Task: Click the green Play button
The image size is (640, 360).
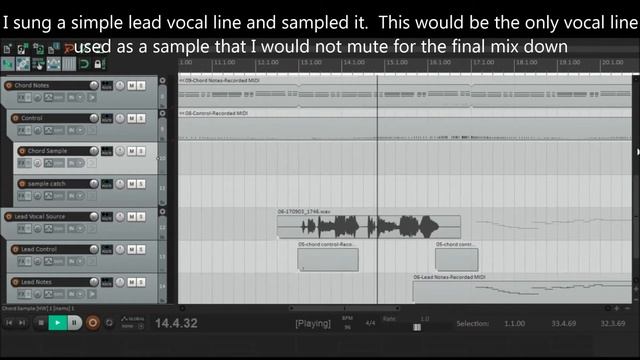Action: (58, 323)
